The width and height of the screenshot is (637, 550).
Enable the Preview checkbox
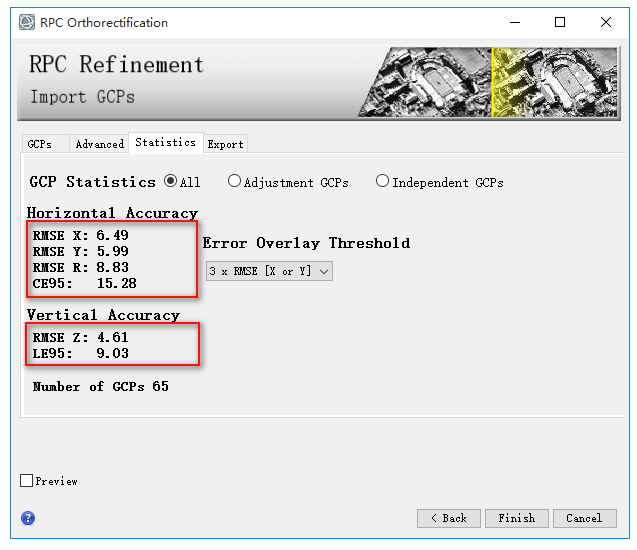click(x=26, y=481)
